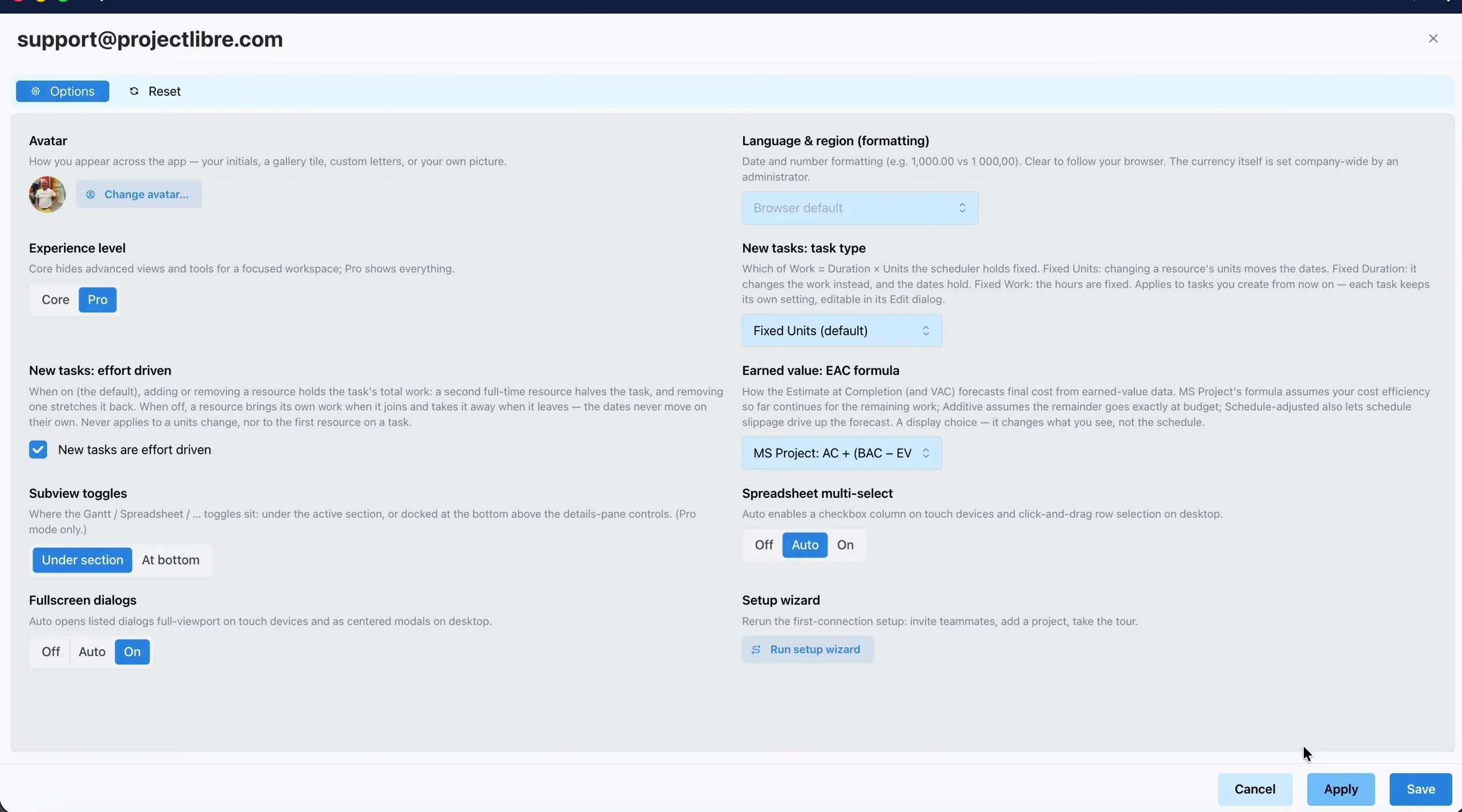Viewport: 1462px width, 812px height.
Task: Click the Avatar section heading
Action: (48, 141)
